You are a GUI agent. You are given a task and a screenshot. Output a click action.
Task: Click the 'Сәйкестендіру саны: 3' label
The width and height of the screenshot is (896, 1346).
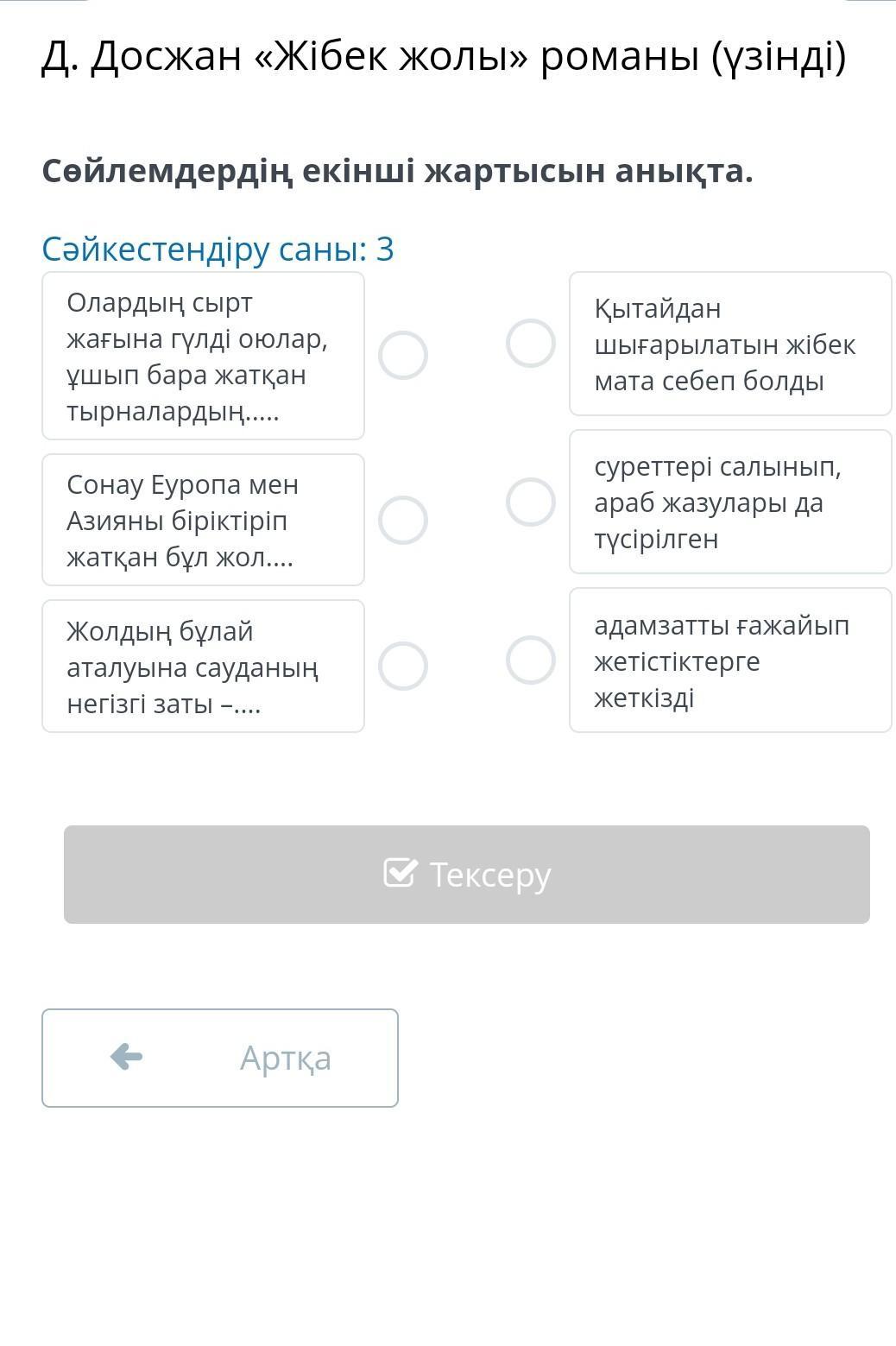click(218, 249)
